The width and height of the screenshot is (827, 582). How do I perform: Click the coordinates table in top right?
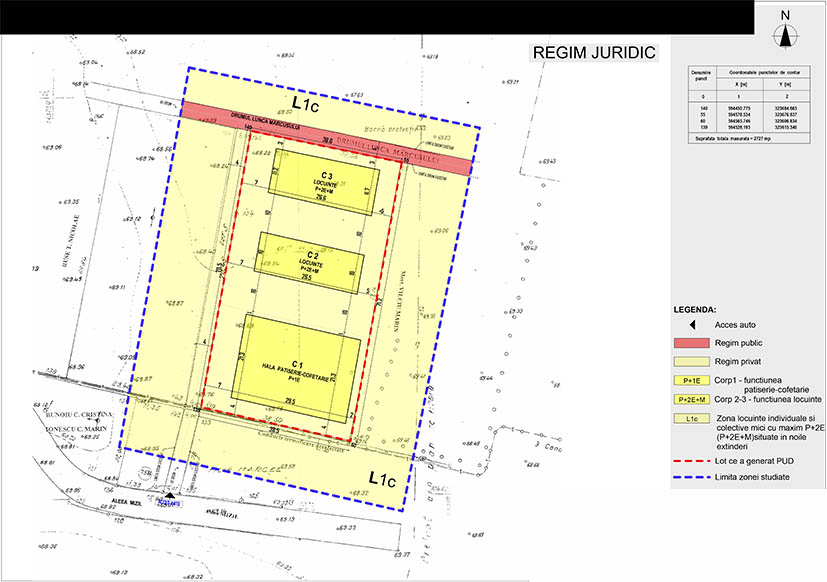[x=749, y=104]
